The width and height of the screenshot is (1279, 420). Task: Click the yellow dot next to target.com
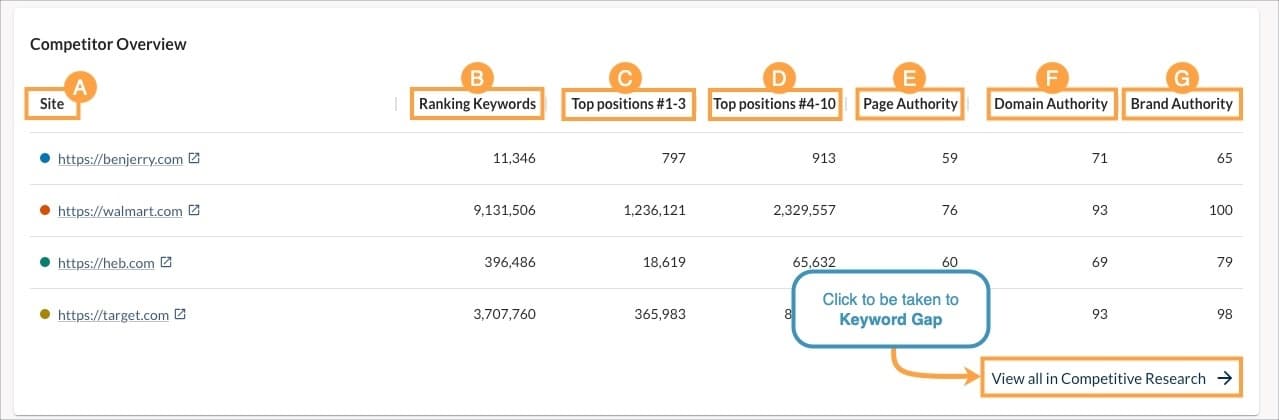[x=44, y=315]
